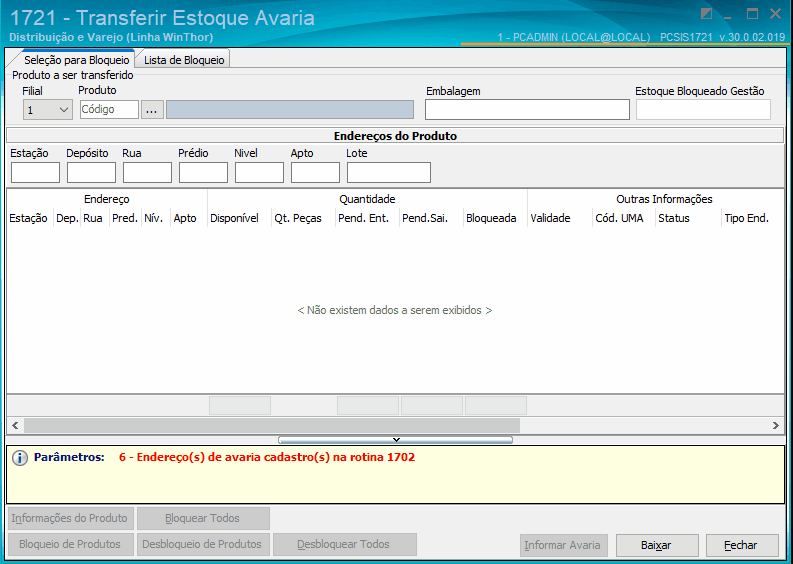
Task: Sort by Dep. column header
Action: coord(67,218)
